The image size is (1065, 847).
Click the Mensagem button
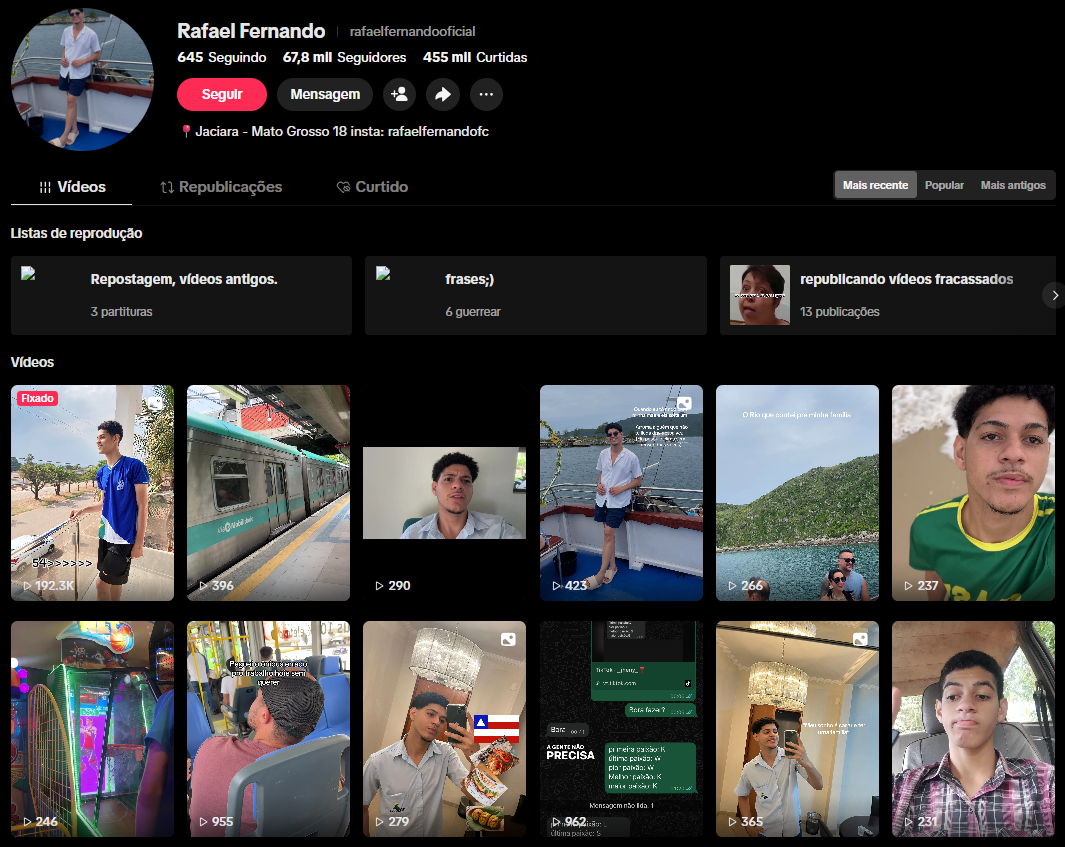click(325, 94)
